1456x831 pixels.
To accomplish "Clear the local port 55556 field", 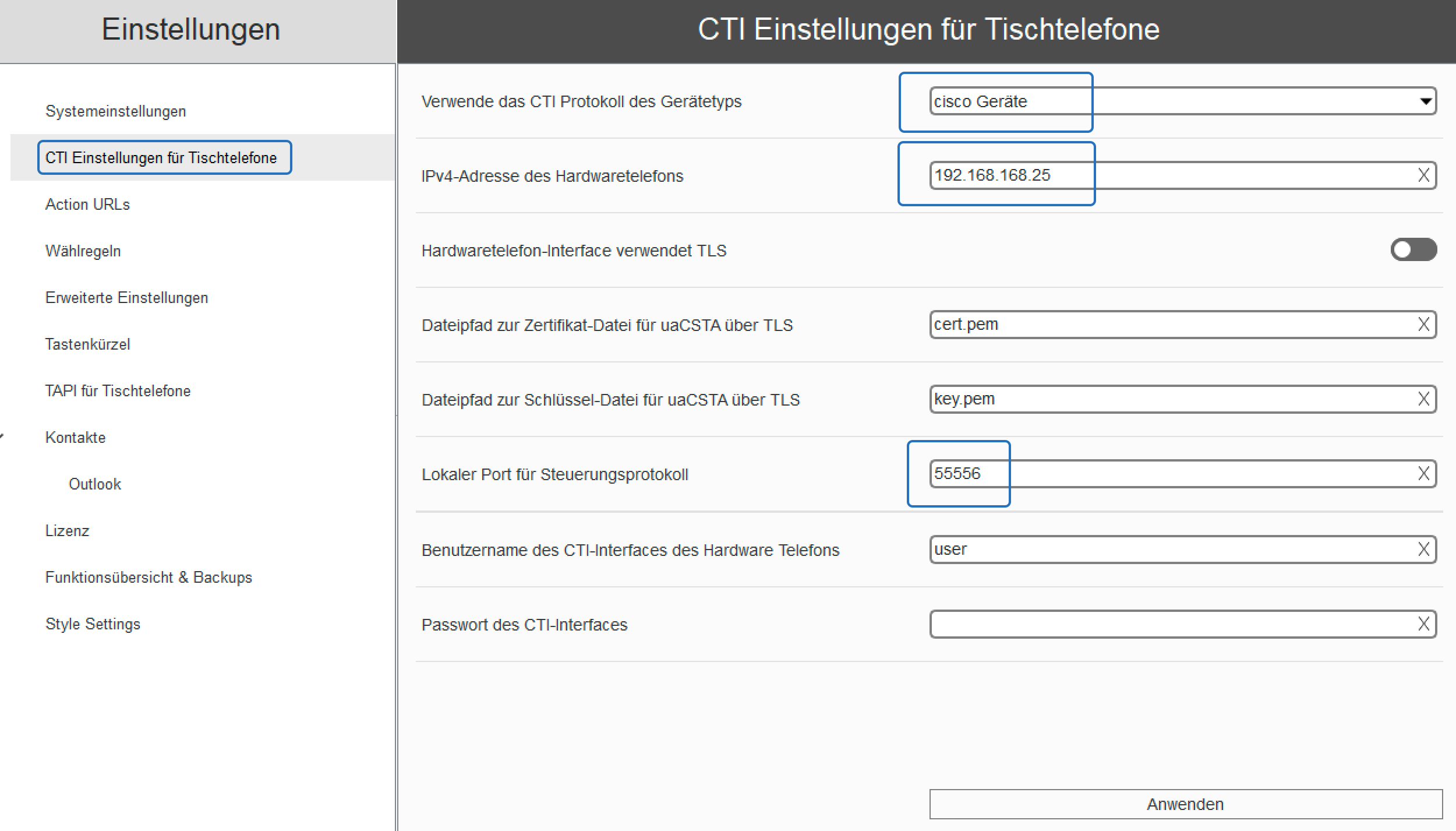I will click(1423, 474).
